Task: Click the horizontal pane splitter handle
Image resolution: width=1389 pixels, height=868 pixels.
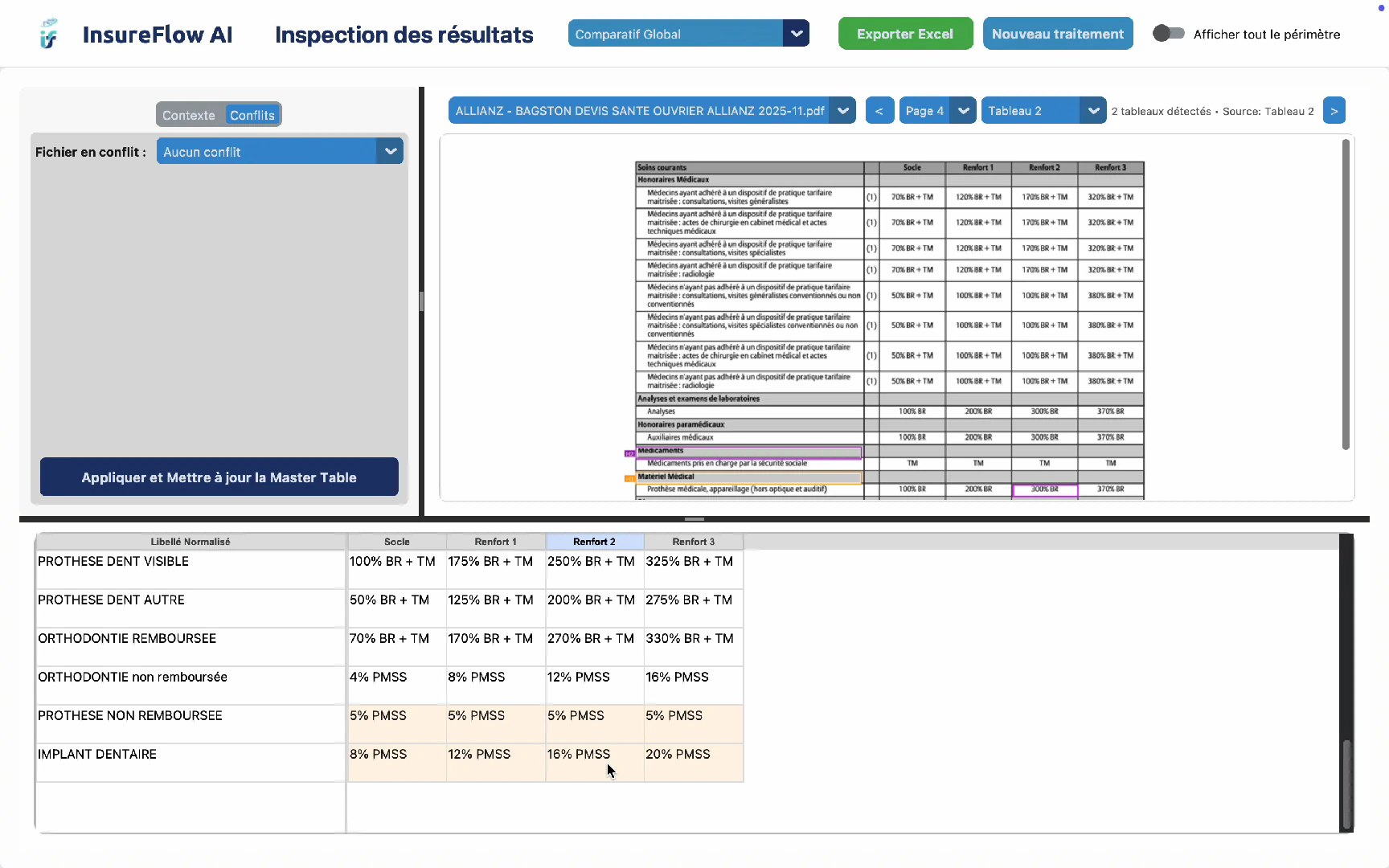Action: [x=694, y=519]
